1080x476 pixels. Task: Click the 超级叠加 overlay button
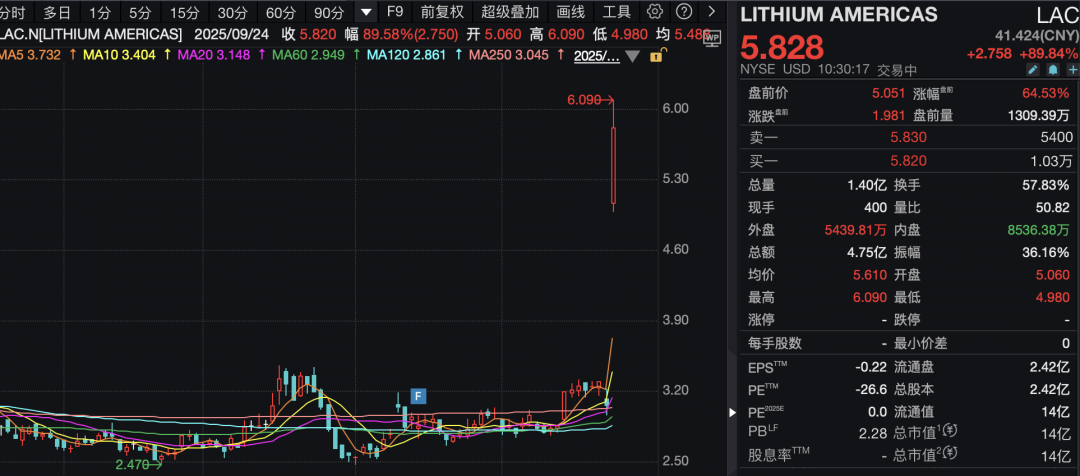click(510, 12)
